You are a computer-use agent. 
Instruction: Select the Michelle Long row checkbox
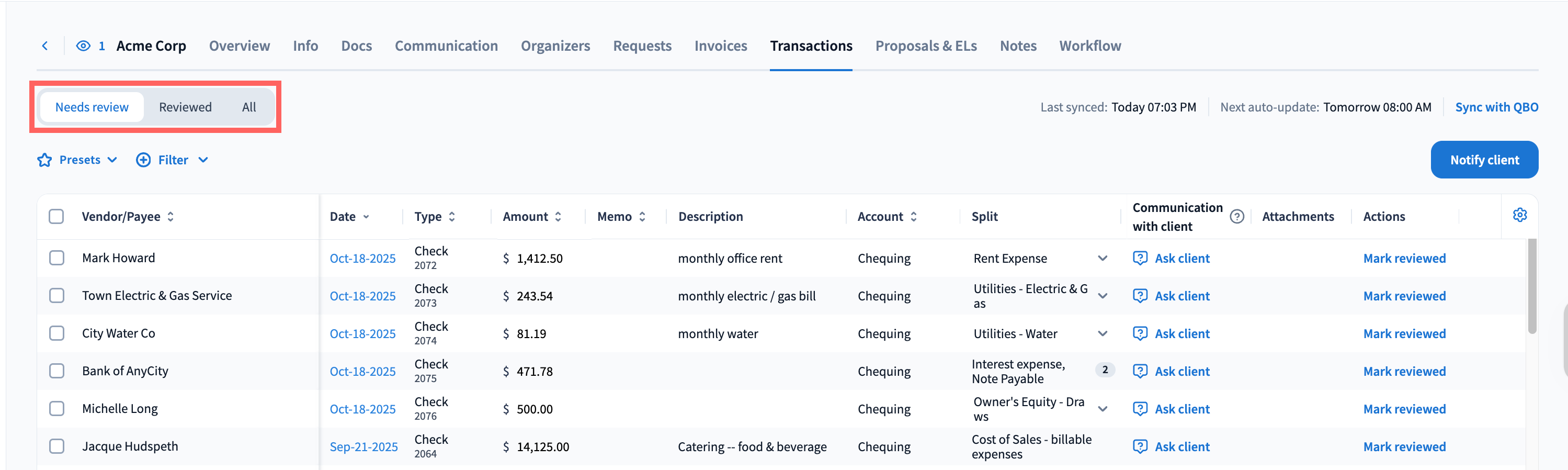56,409
